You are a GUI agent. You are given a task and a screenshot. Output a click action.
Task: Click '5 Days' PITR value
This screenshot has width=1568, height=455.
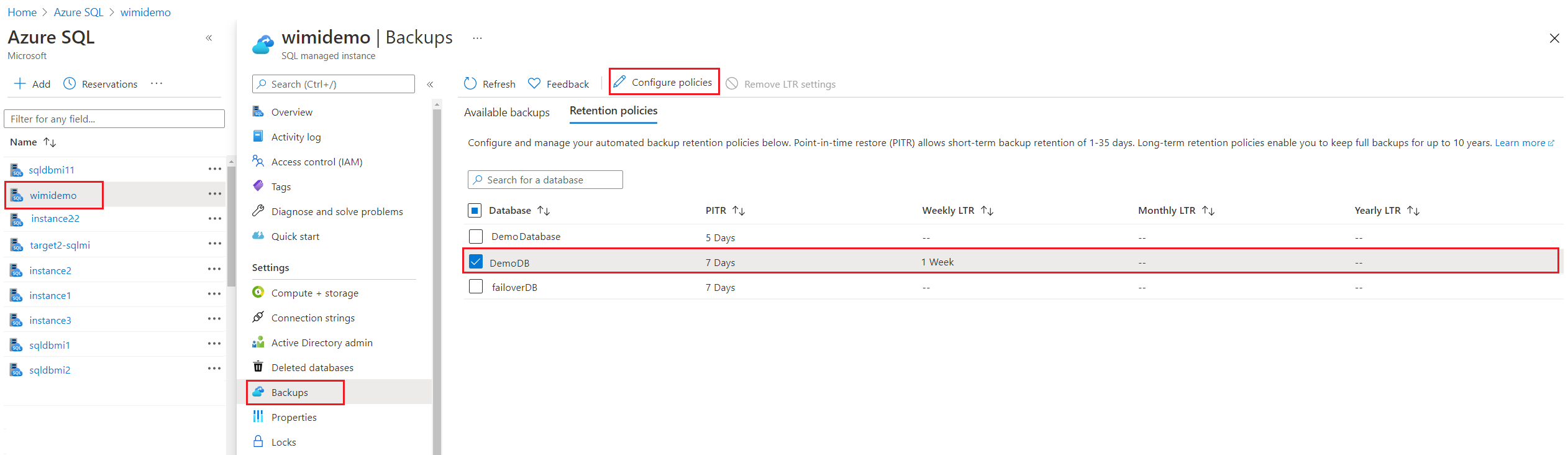click(720, 237)
